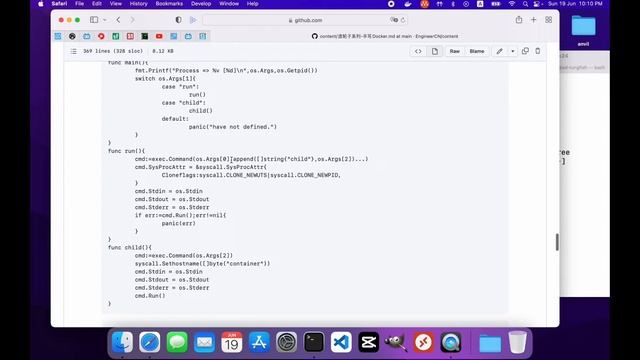Toggle the Safari sidebar button
Viewport: 640px width, 360px height.
(x=94, y=20)
